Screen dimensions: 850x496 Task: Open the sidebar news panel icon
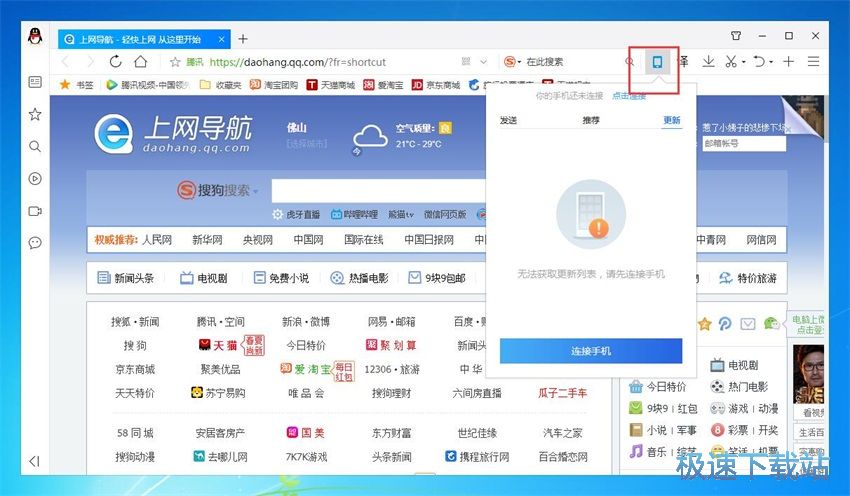(x=35, y=82)
